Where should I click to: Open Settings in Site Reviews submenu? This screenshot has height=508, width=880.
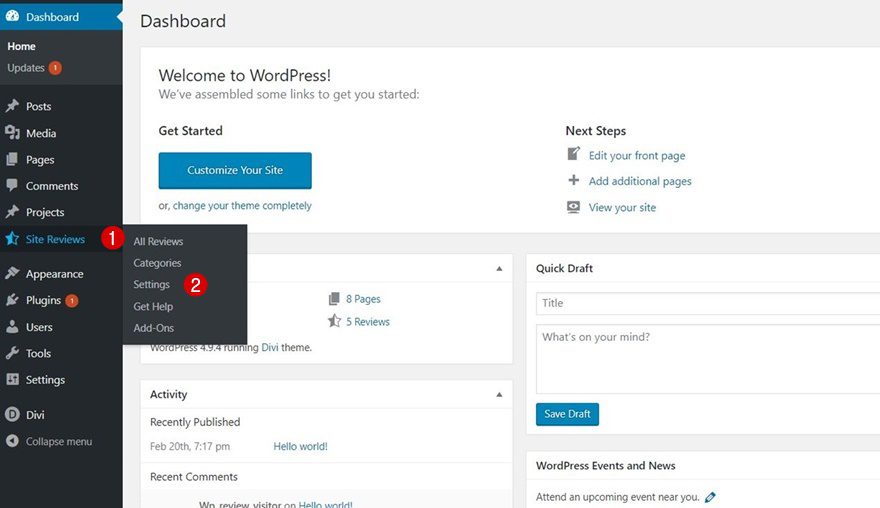coord(152,285)
